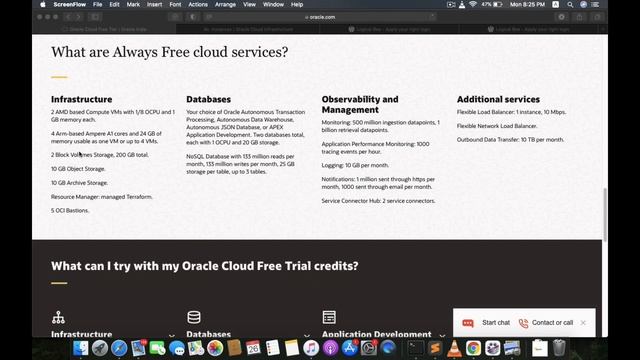The width and height of the screenshot is (640, 360).
Task: Expand Application Development section chevron
Action: 442,336
